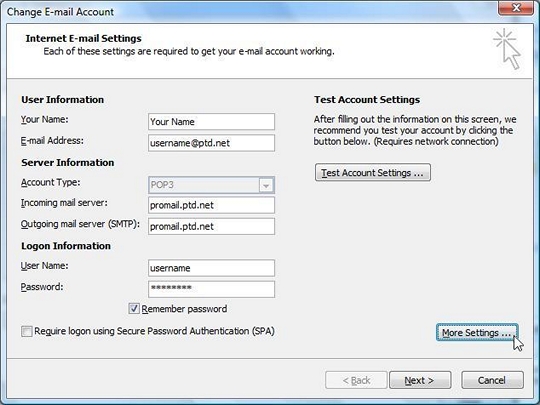The image size is (540, 405).
Task: Select the POP3 account type combo box
Action: (211, 185)
